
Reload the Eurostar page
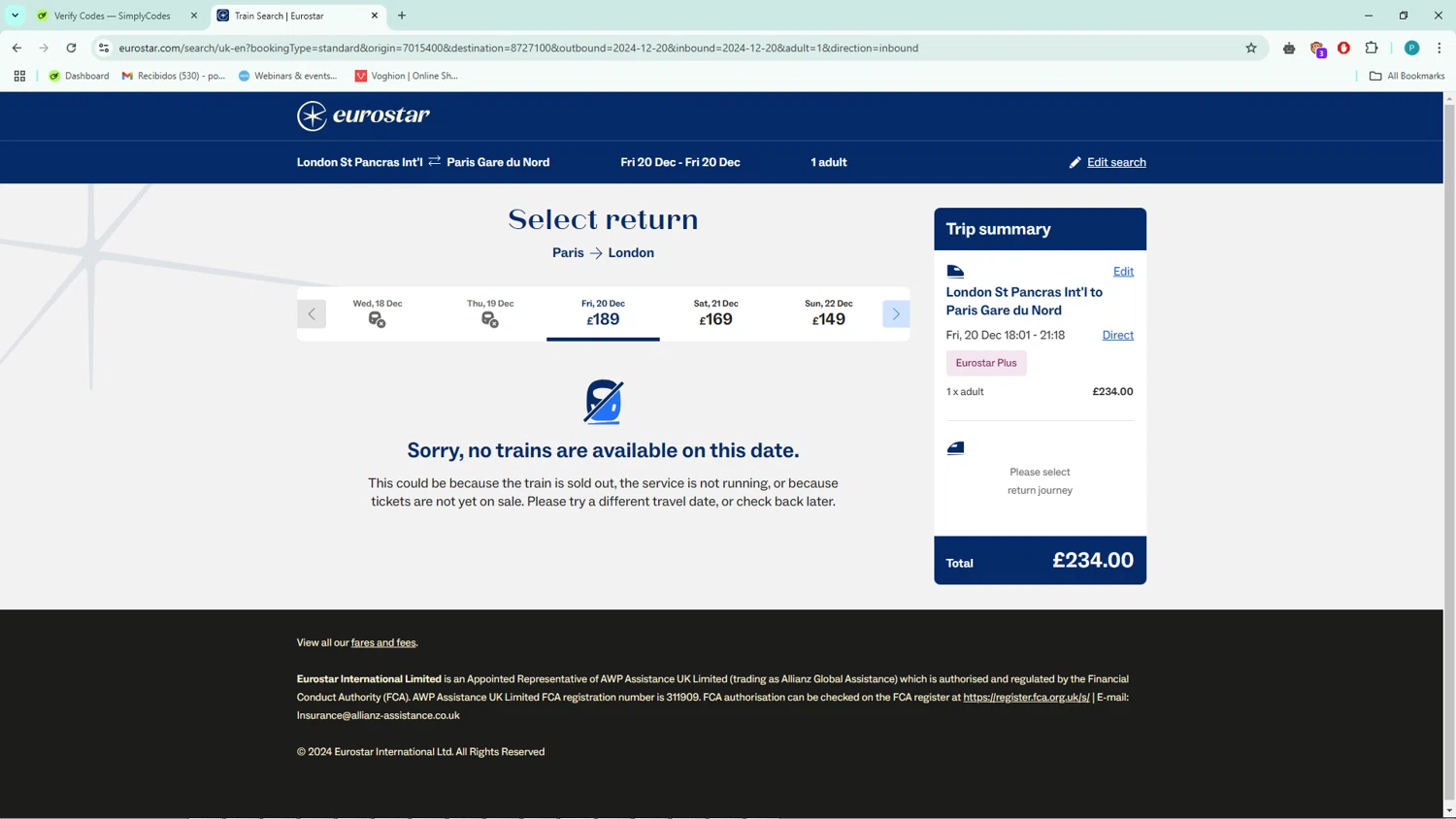point(71,48)
